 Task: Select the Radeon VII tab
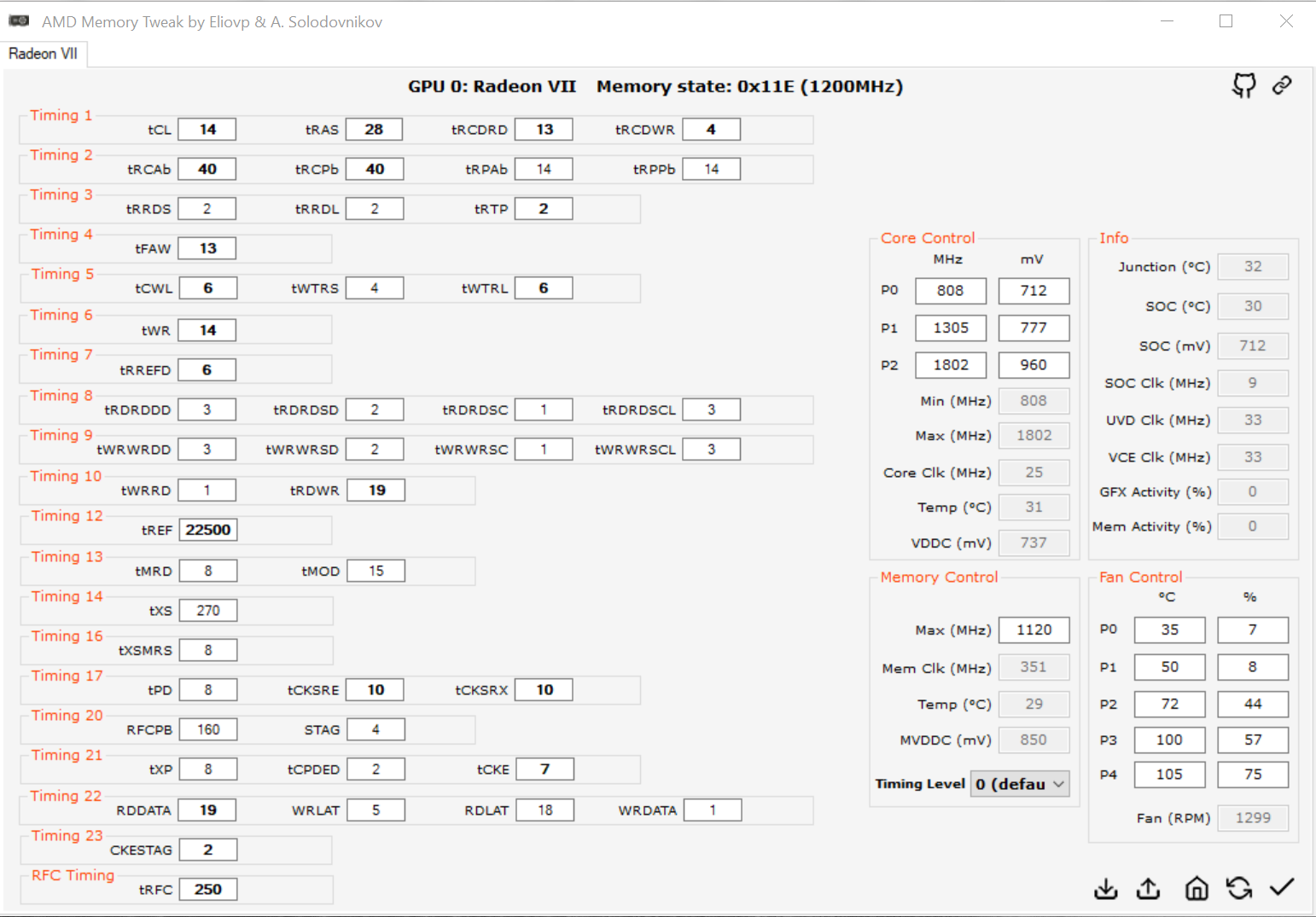point(44,54)
